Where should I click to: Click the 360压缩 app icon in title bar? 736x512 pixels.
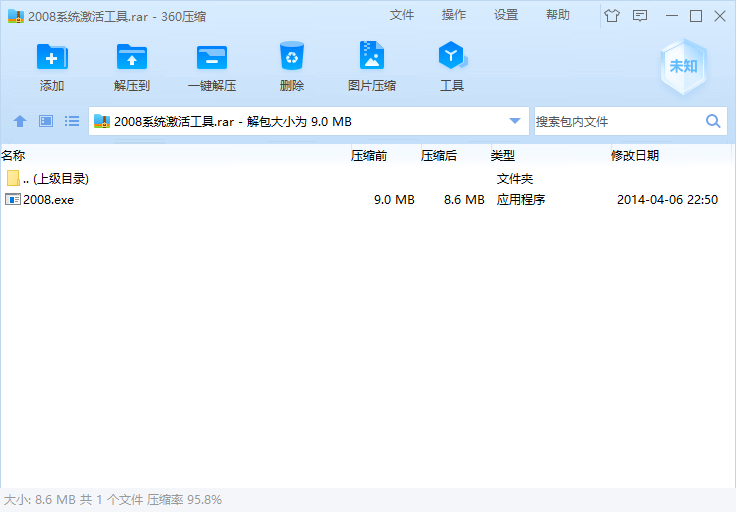tap(16, 16)
